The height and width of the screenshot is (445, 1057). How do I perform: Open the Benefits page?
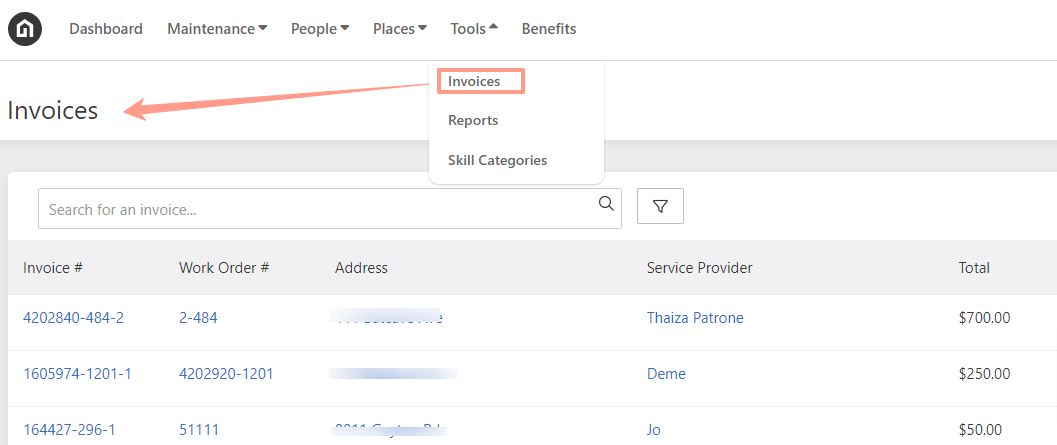[x=549, y=29]
